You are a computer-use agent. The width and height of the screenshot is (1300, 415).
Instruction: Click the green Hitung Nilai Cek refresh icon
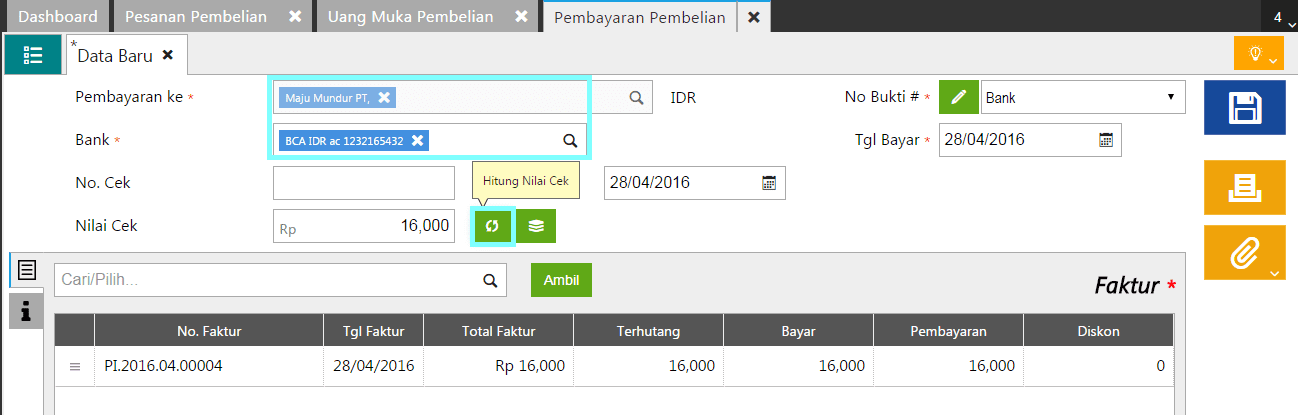[x=492, y=226]
